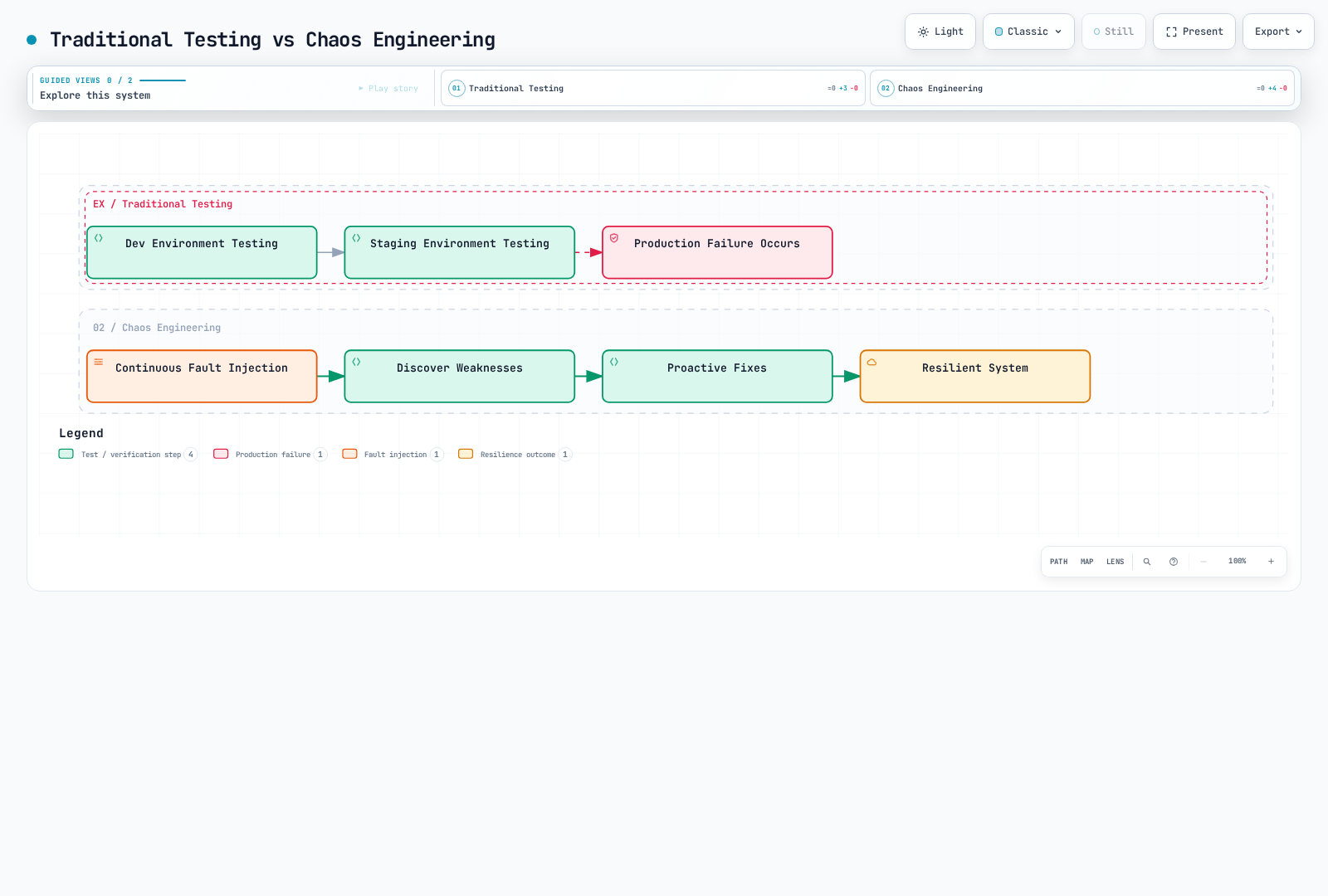Image resolution: width=1328 pixels, height=896 pixels.
Task: Toggle the Still animation mode
Action: (x=1113, y=32)
